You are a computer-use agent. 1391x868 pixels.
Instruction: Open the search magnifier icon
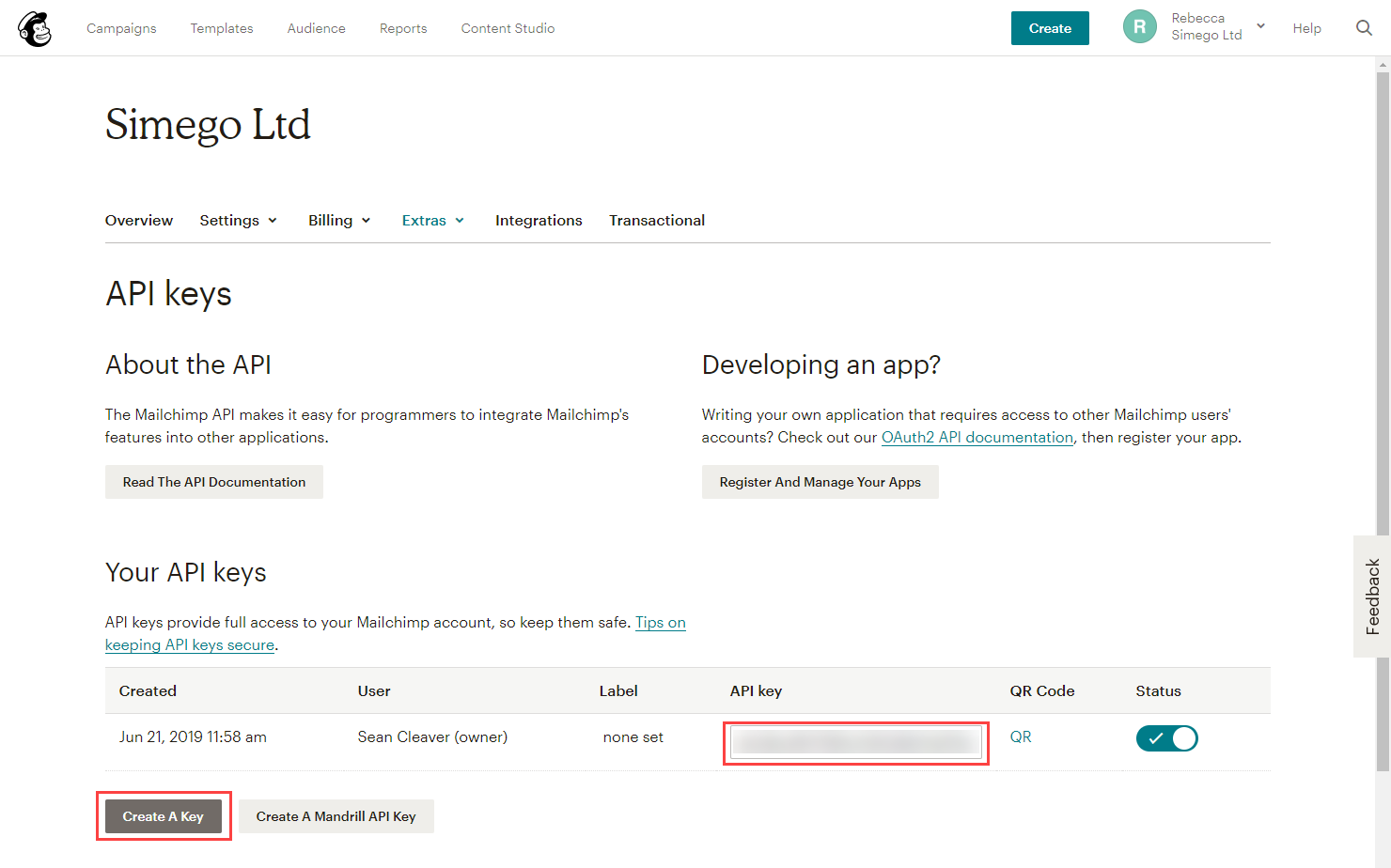click(x=1364, y=28)
